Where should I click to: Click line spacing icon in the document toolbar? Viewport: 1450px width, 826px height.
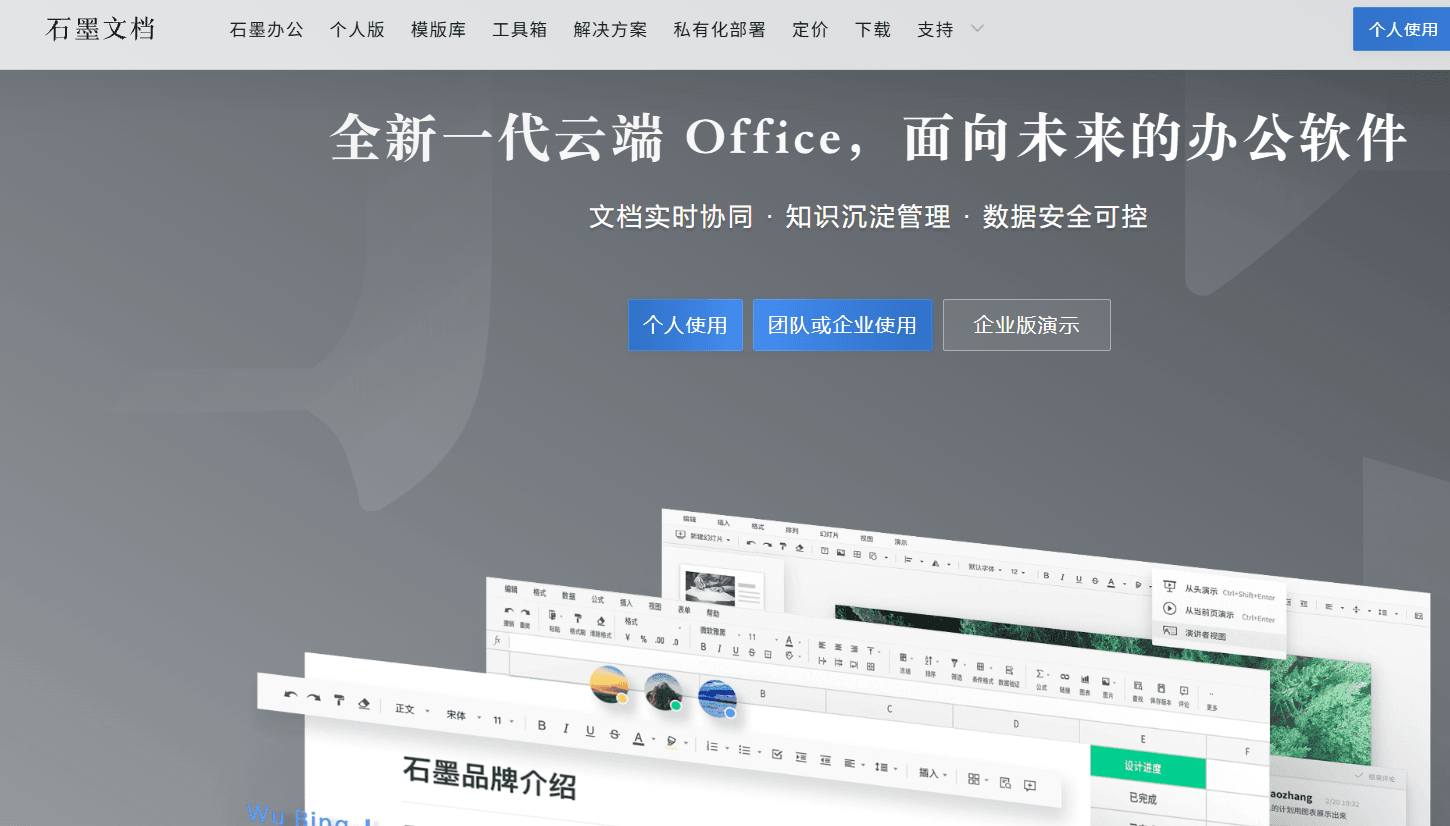tap(881, 766)
